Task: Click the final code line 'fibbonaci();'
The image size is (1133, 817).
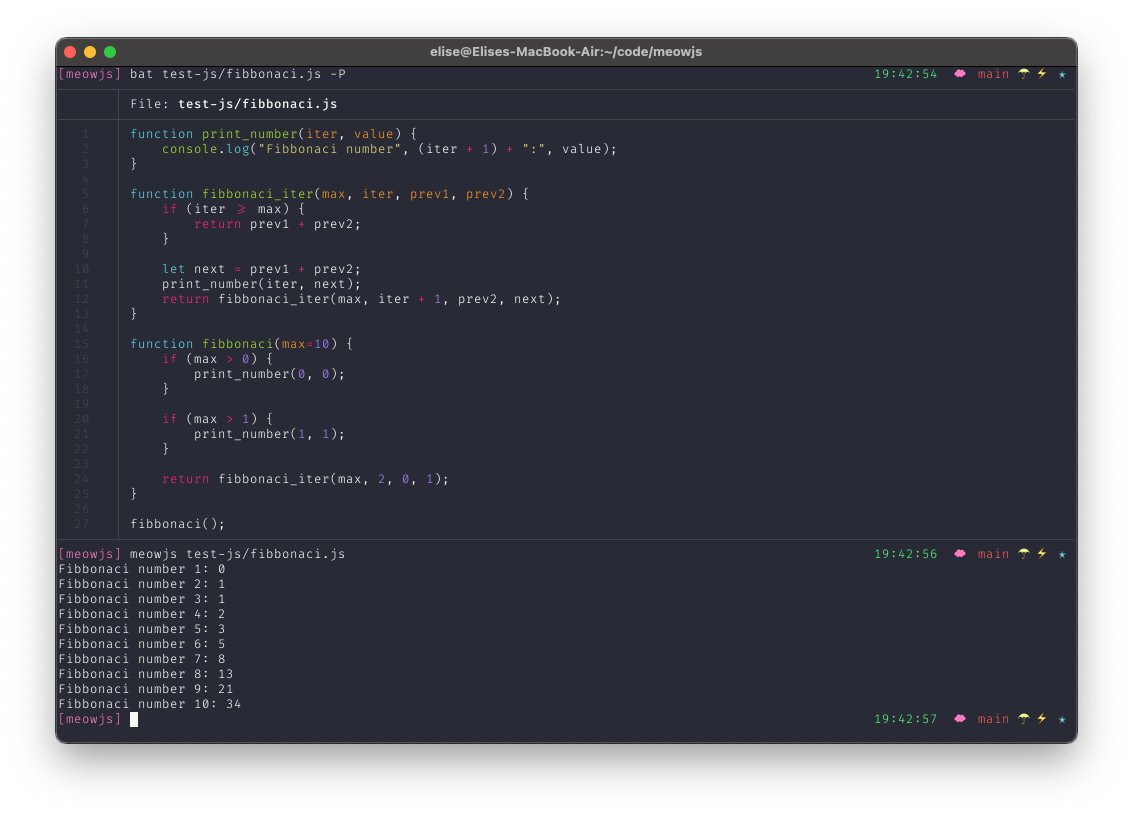Action: 177,524
